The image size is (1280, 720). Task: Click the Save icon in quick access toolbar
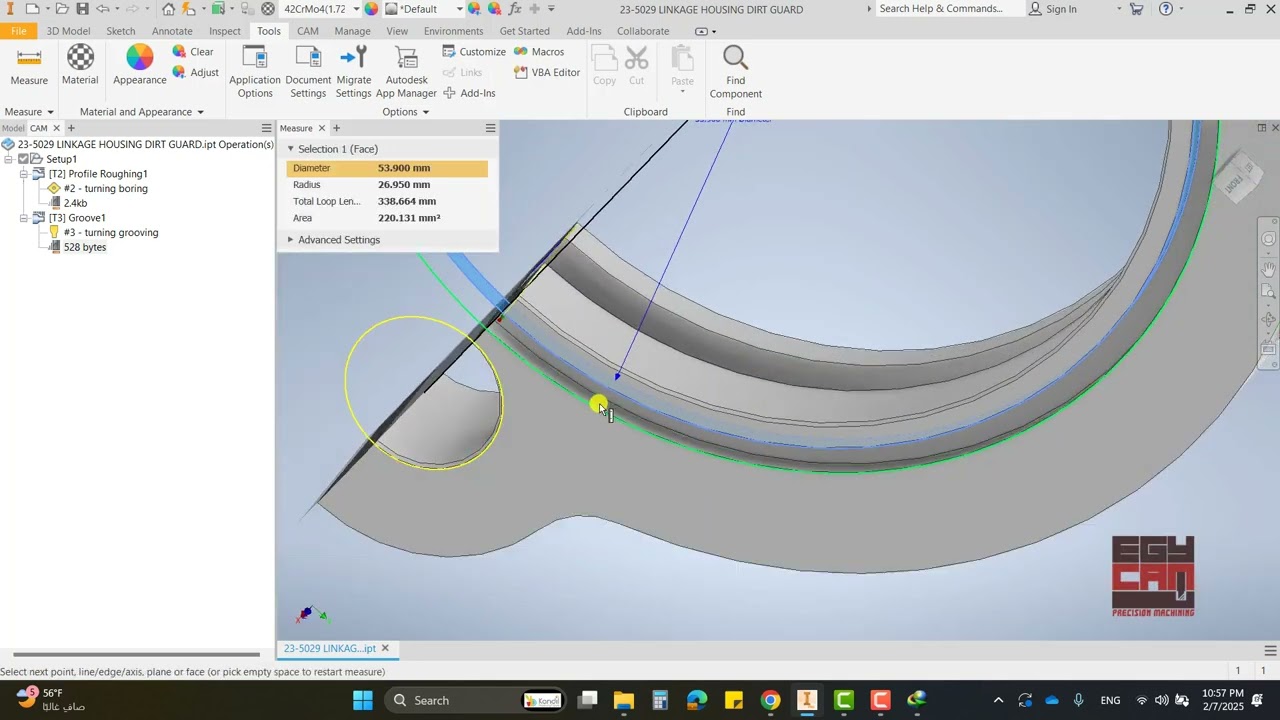point(82,9)
